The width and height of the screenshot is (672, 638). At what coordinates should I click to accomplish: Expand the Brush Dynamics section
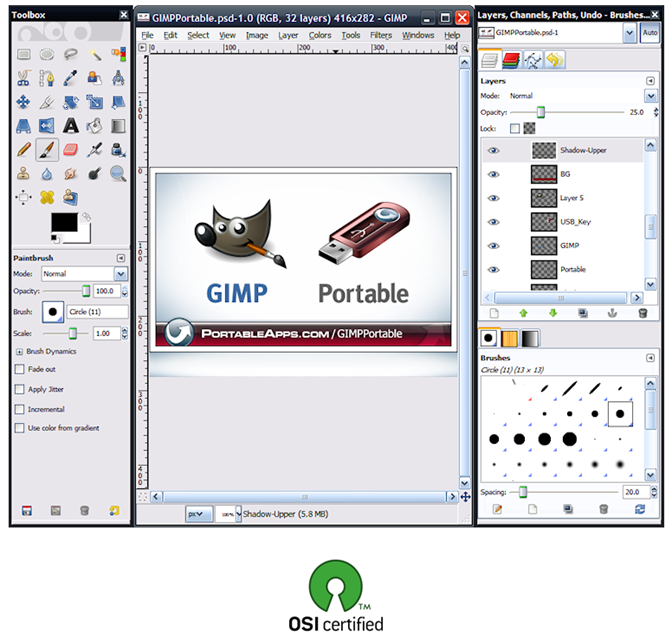19,352
